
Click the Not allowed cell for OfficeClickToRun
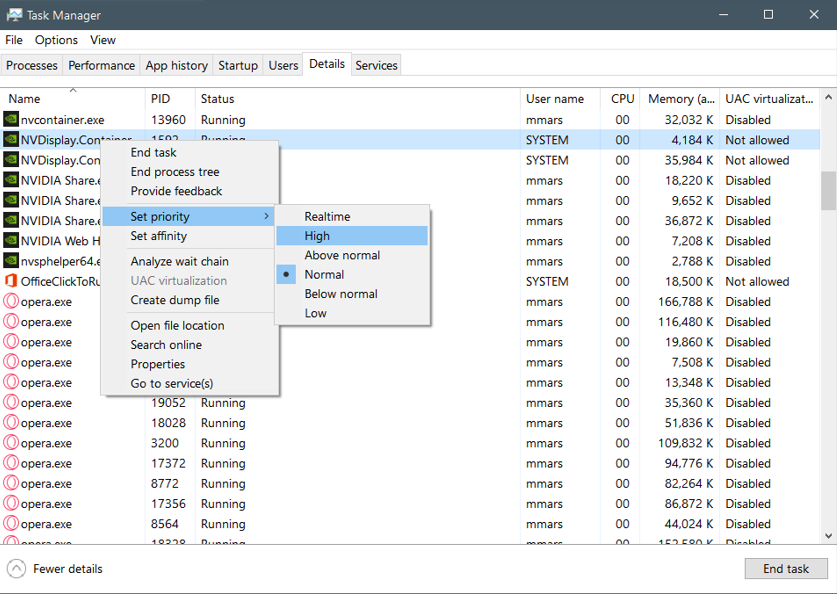tap(757, 281)
